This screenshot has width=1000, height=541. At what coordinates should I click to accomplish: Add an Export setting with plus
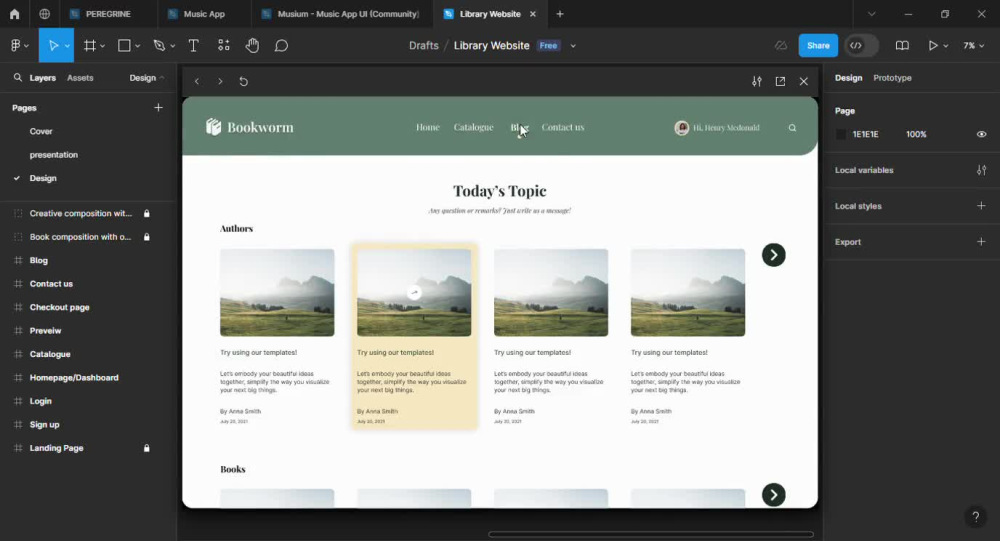coord(981,241)
